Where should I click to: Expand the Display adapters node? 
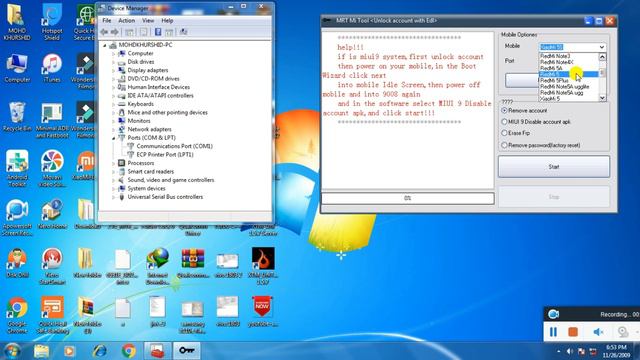click(x=114, y=70)
